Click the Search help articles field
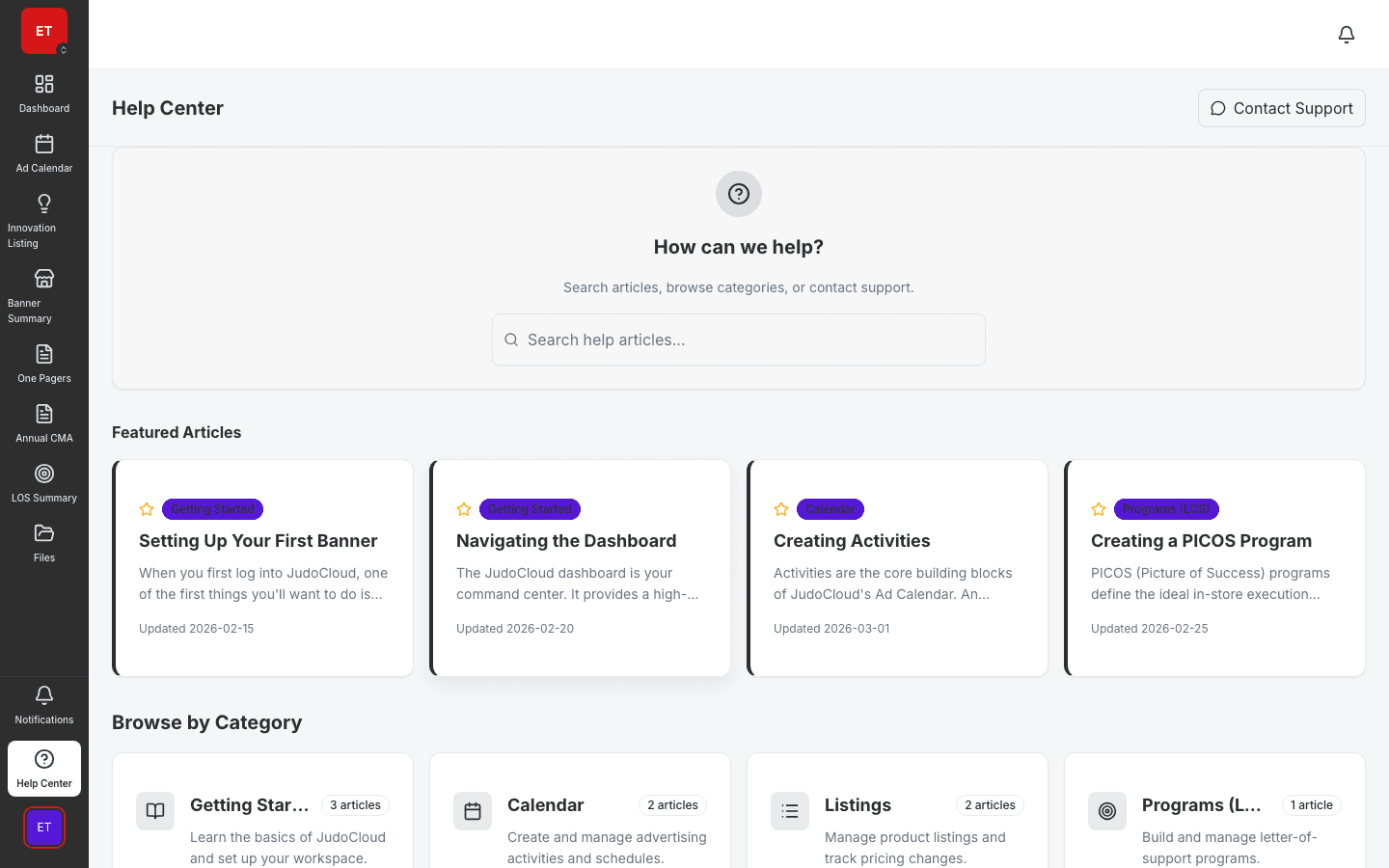 pyautogui.click(x=739, y=339)
